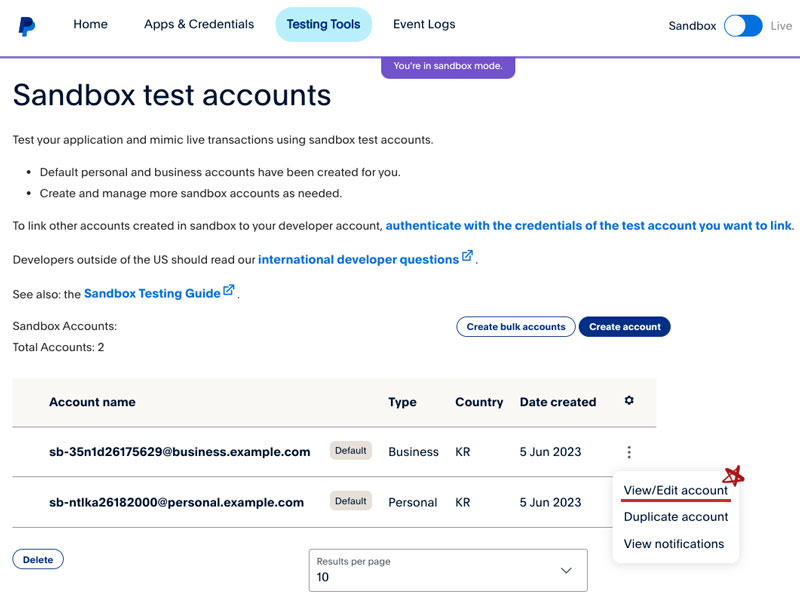The image size is (800, 602).
Task: Open the authenticate with credentials link
Action: 589,225
